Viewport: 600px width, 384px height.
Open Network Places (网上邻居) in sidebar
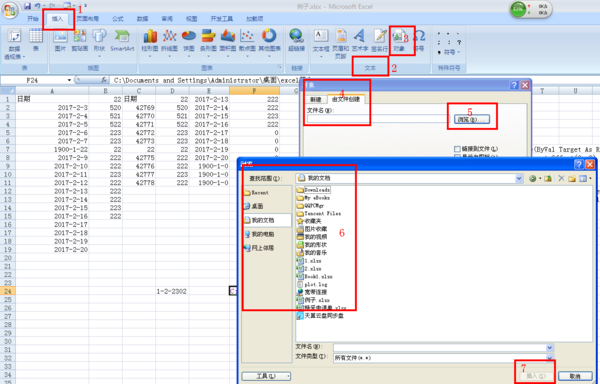click(x=259, y=248)
